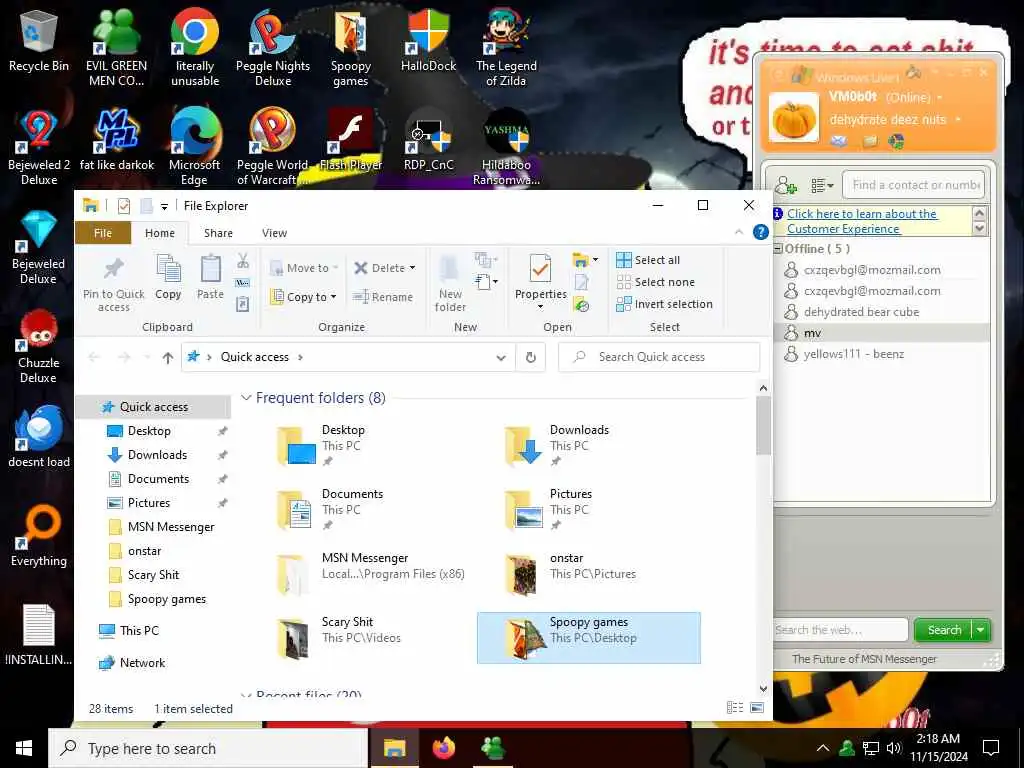Click the History icon in Open group
This screenshot has width=1024, height=768.
[581, 304]
